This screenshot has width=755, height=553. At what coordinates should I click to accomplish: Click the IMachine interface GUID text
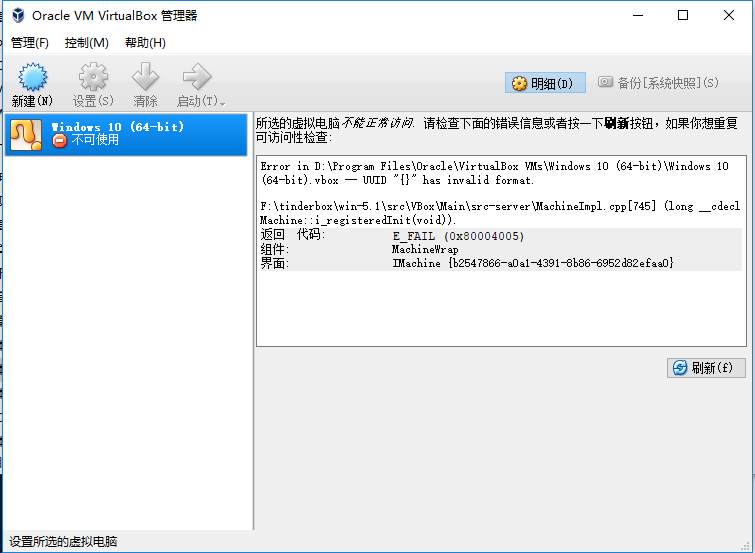coord(533,263)
